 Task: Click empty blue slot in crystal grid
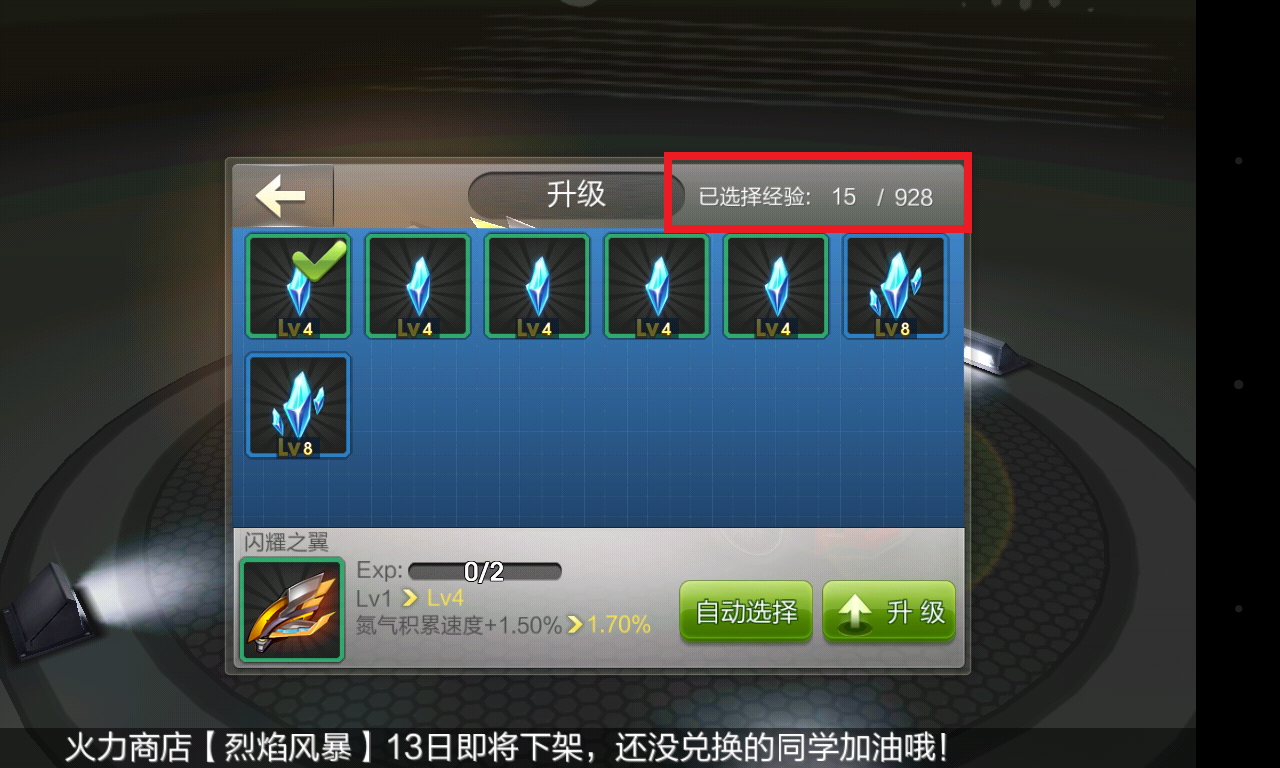[657, 405]
